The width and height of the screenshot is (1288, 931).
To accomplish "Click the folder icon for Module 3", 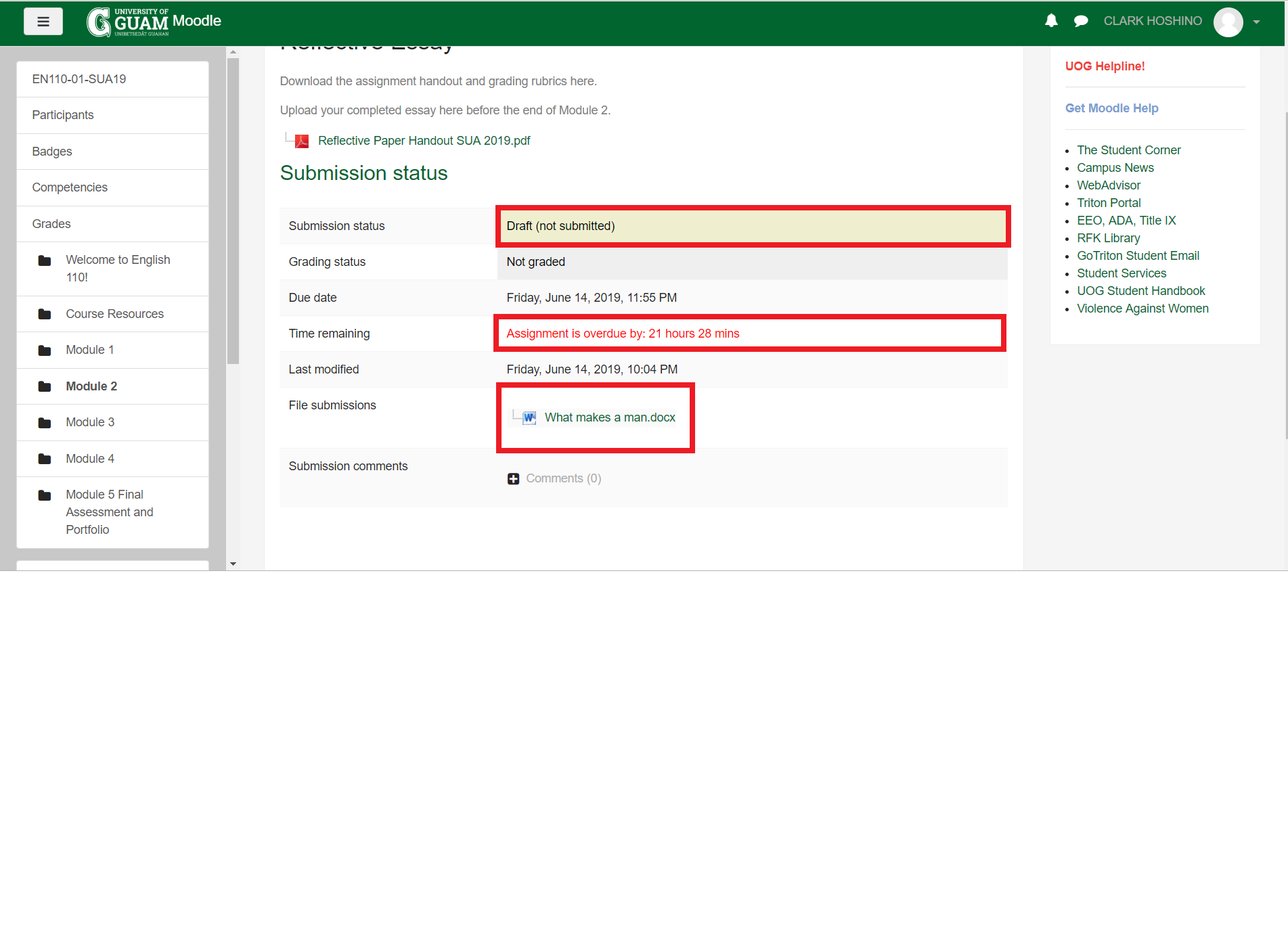I will click(45, 423).
